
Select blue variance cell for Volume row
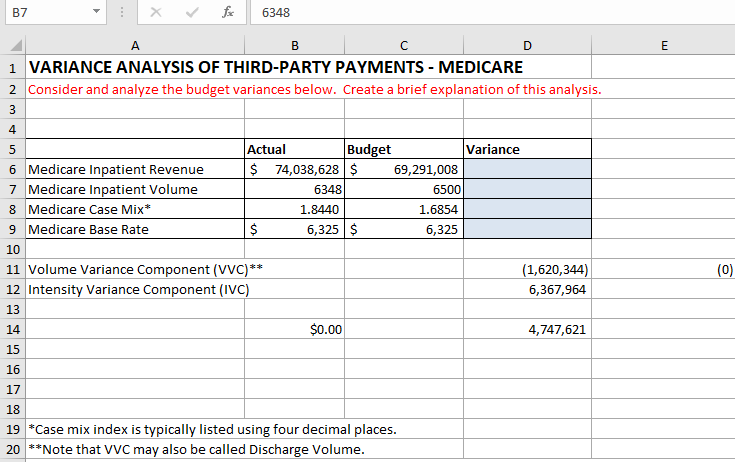click(527, 189)
